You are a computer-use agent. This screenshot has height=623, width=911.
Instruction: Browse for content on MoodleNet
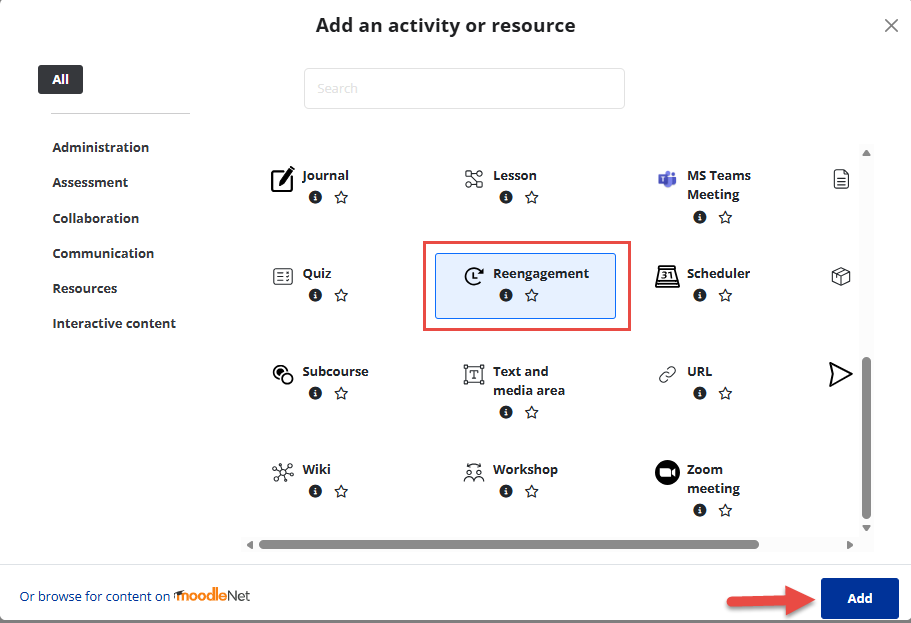(x=135, y=596)
